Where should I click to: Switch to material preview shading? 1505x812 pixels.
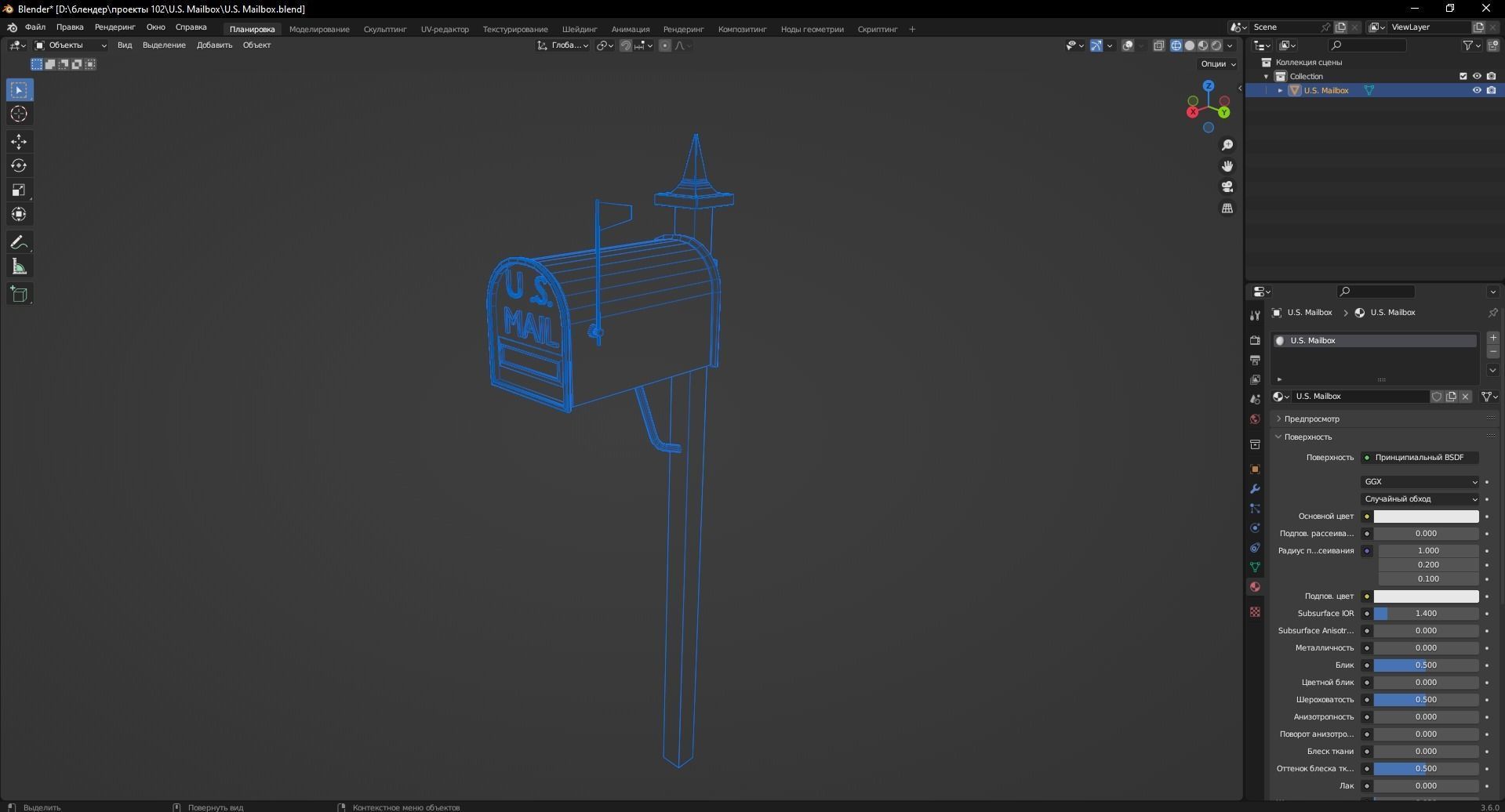(1203, 45)
